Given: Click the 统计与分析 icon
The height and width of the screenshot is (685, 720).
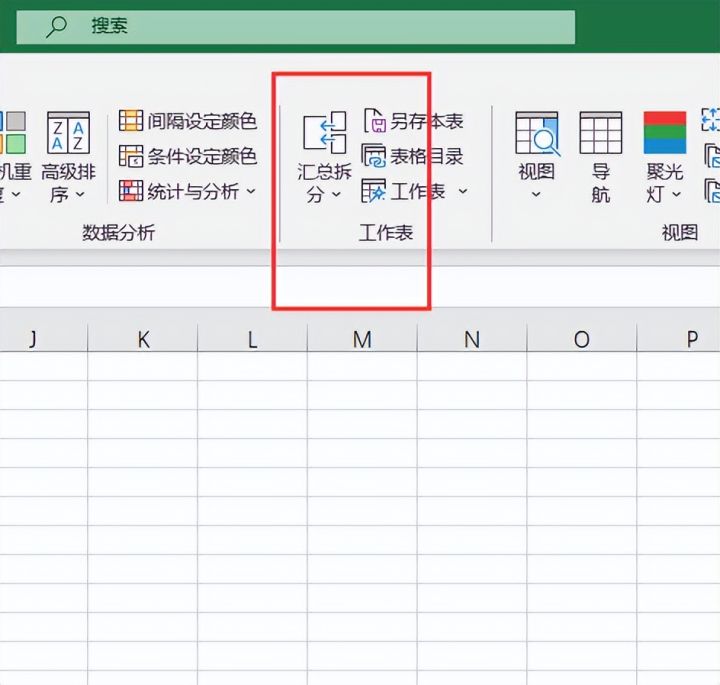Looking at the screenshot, I should click(131, 191).
